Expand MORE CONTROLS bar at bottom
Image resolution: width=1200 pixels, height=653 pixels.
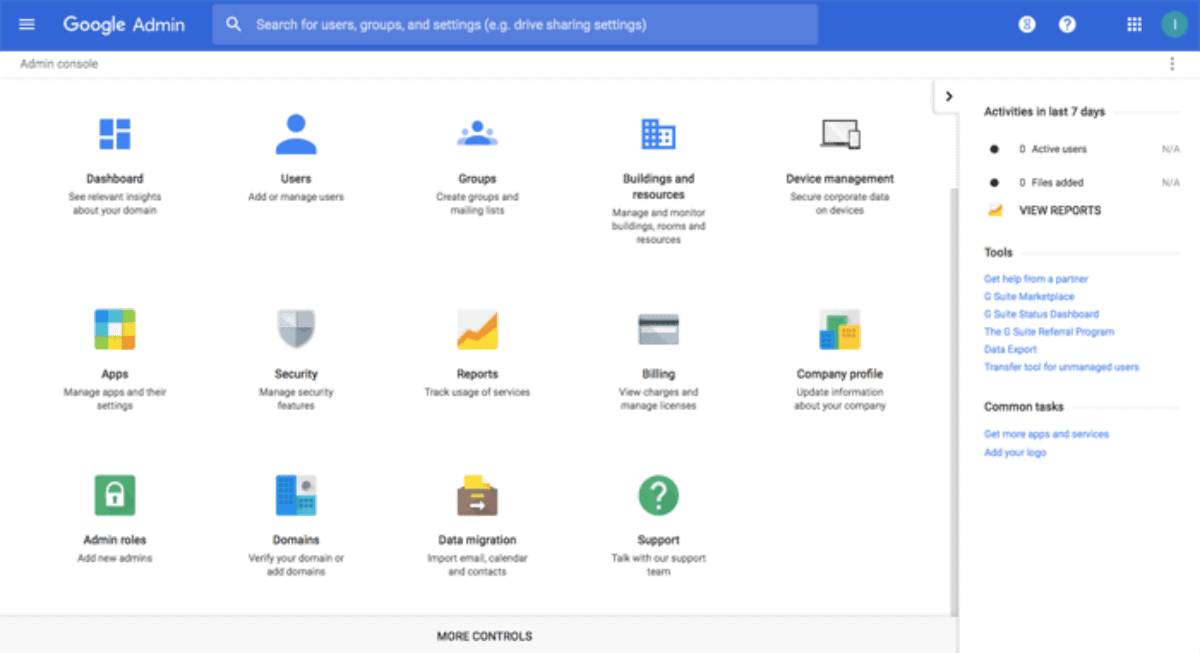pyautogui.click(x=484, y=636)
